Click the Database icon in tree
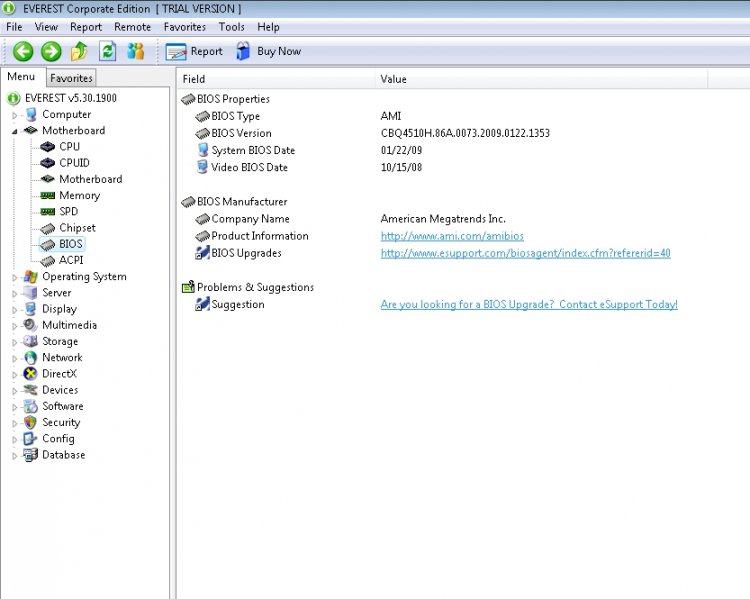The height and width of the screenshot is (599, 750). pyautogui.click(x=31, y=455)
